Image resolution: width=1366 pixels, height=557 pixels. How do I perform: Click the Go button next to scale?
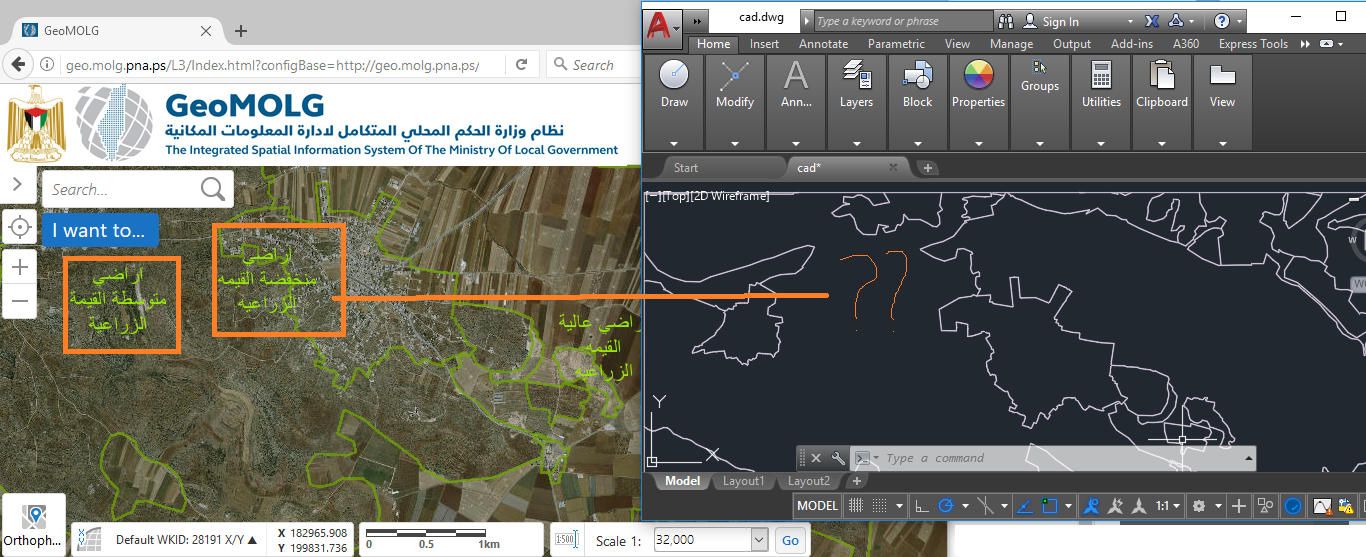pyautogui.click(x=791, y=540)
